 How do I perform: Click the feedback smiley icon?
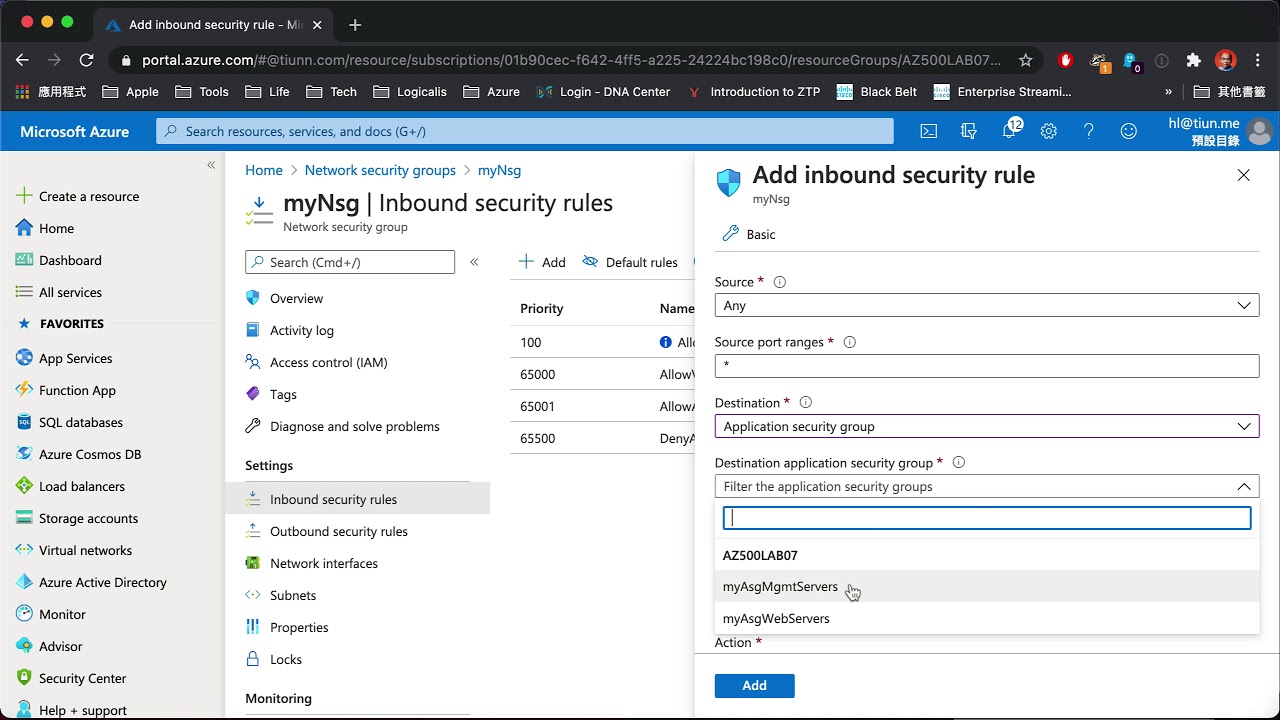[1129, 131]
